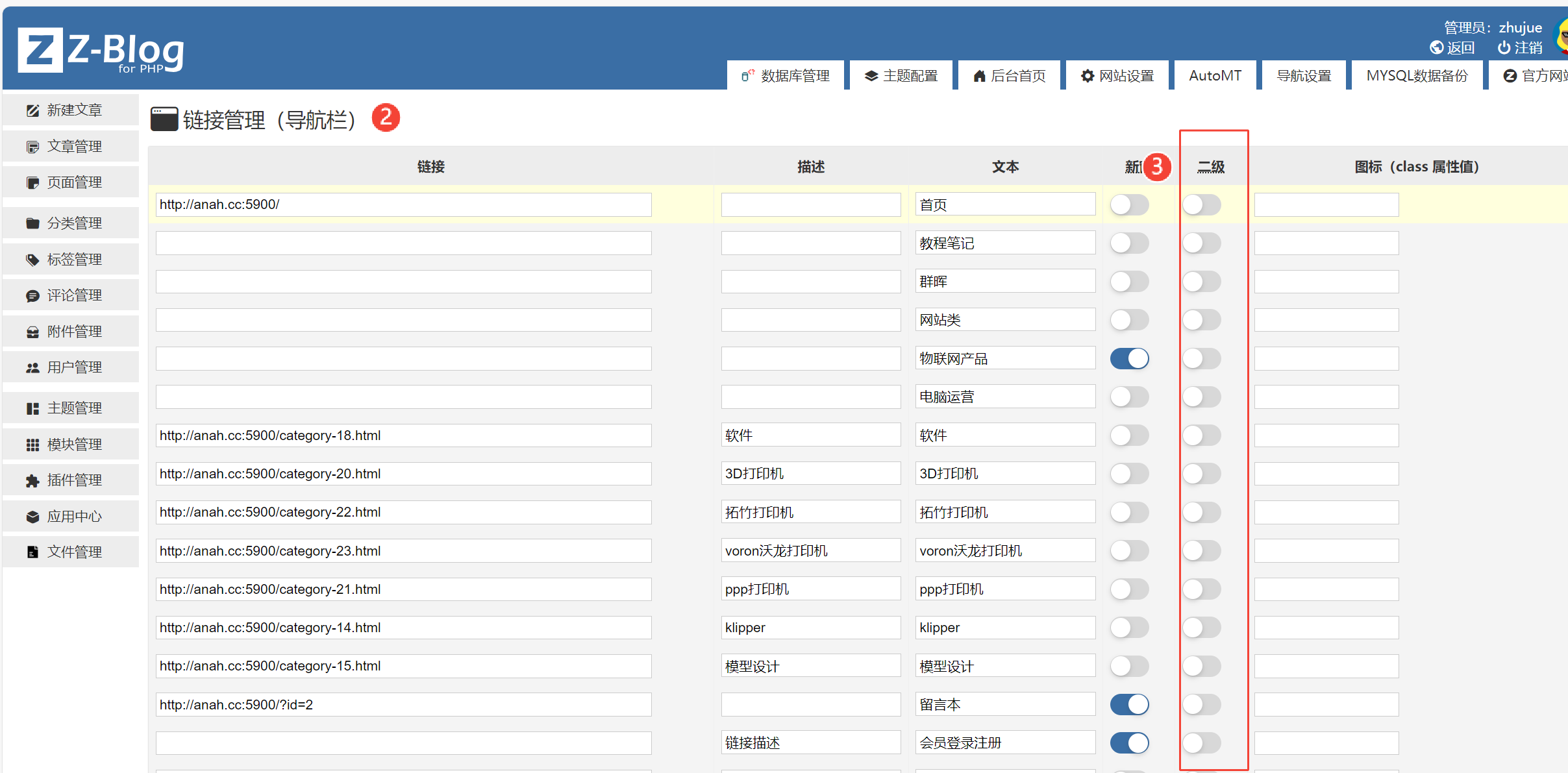Viewport: 1568px width, 773px height.
Task: Click the new article pencil icon
Action: pyautogui.click(x=32, y=110)
